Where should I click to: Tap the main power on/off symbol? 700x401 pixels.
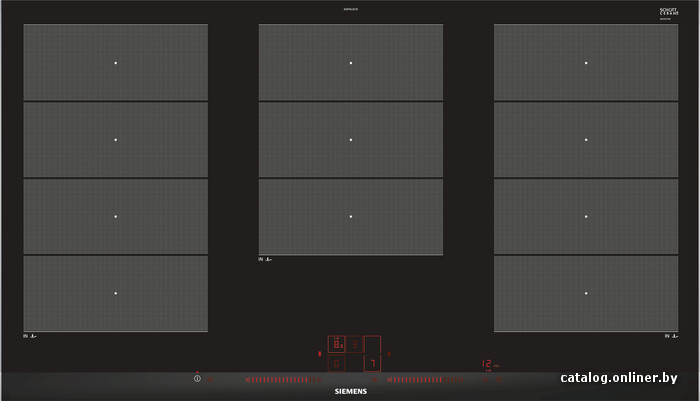pyautogui.click(x=197, y=378)
